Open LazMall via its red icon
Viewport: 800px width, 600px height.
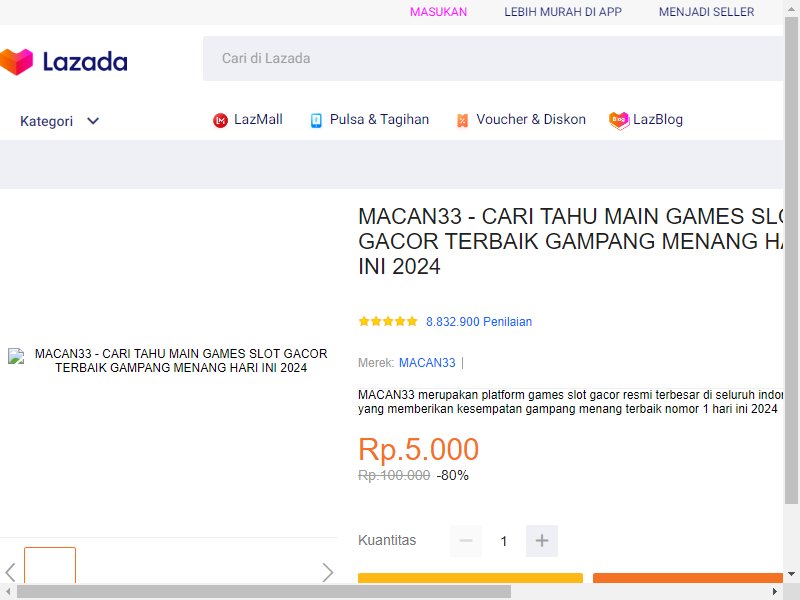click(x=221, y=120)
